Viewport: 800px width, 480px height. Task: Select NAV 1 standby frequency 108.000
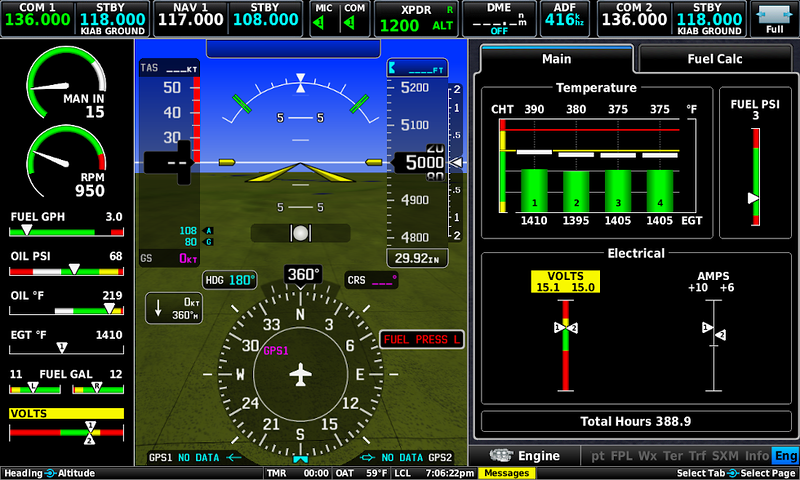[x=265, y=19]
